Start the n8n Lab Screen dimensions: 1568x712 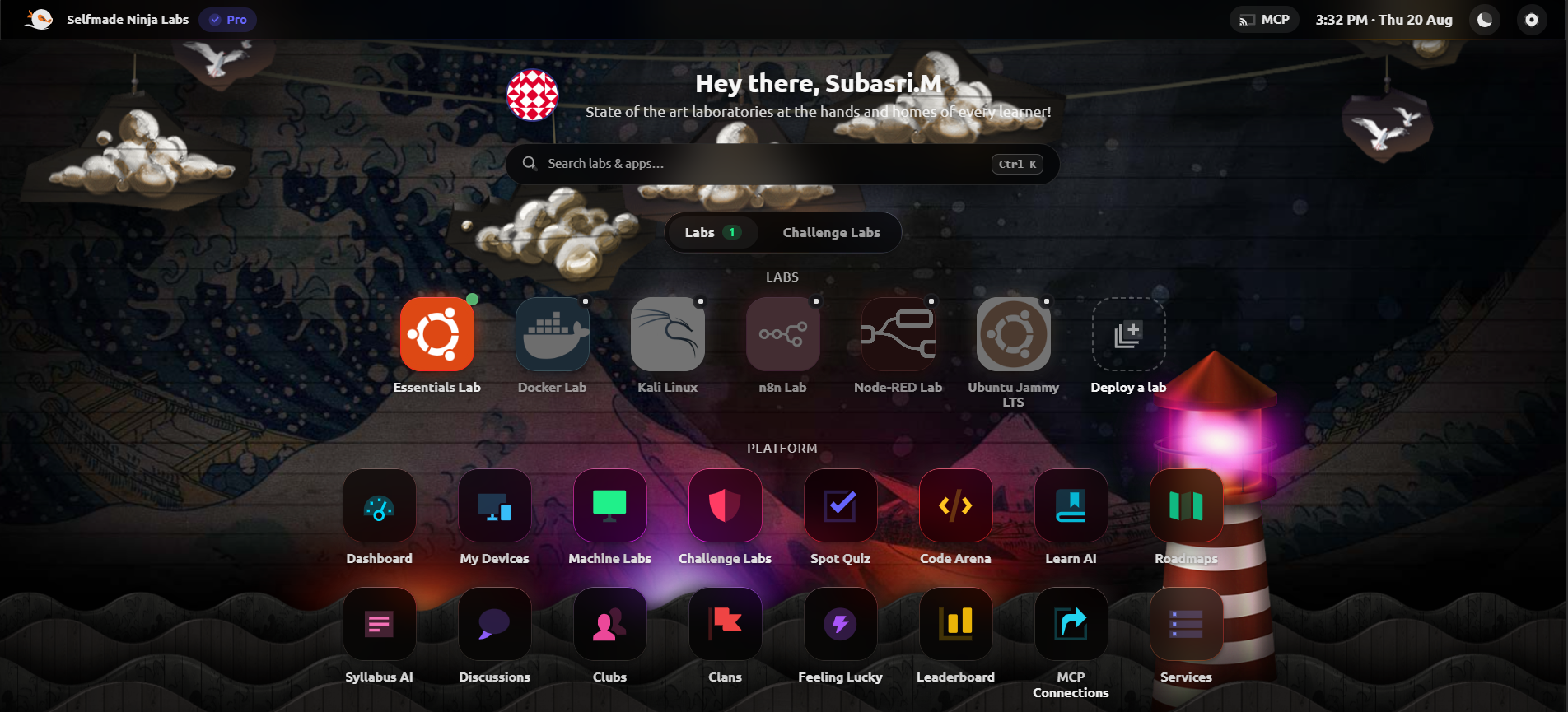point(782,334)
